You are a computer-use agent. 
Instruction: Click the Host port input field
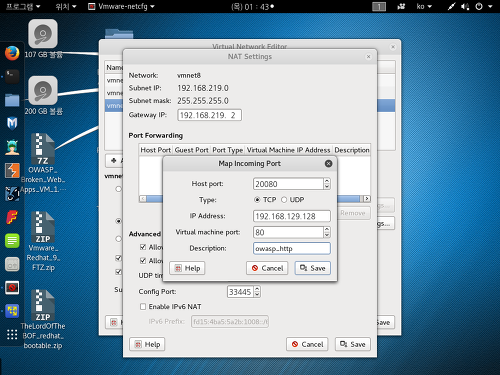pyautogui.click(x=288, y=184)
